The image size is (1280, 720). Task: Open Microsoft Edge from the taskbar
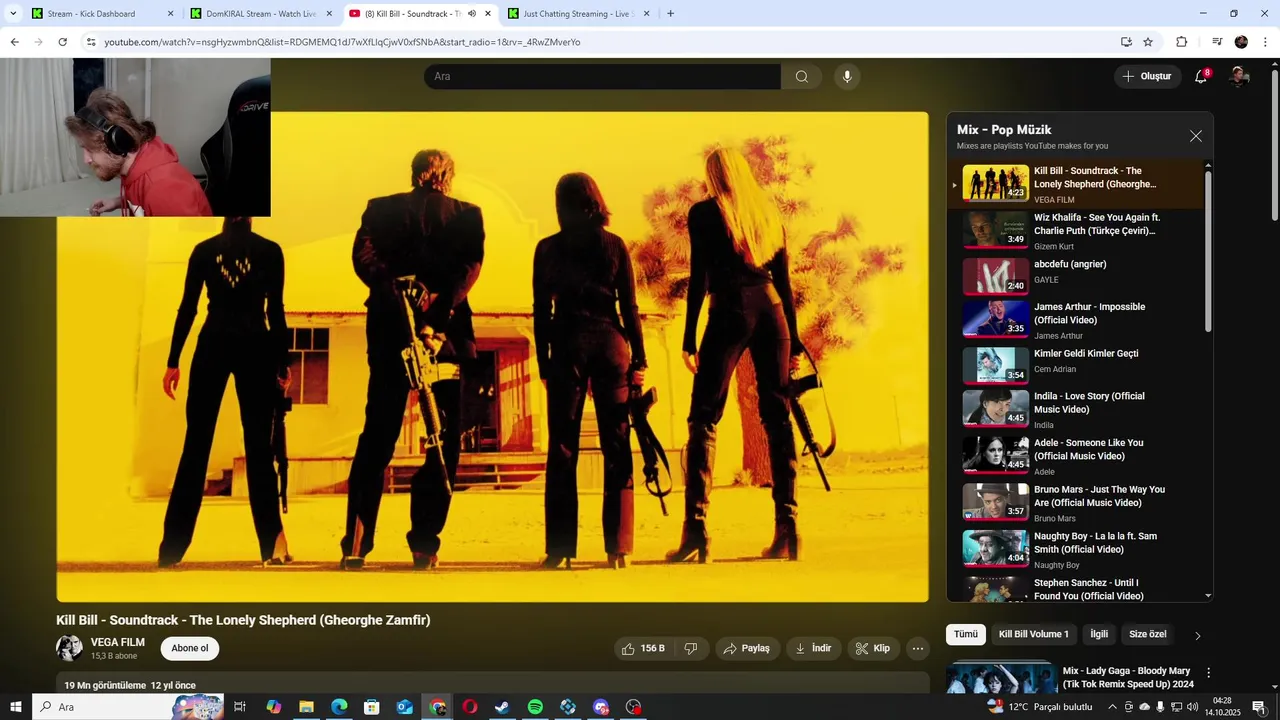[339, 707]
